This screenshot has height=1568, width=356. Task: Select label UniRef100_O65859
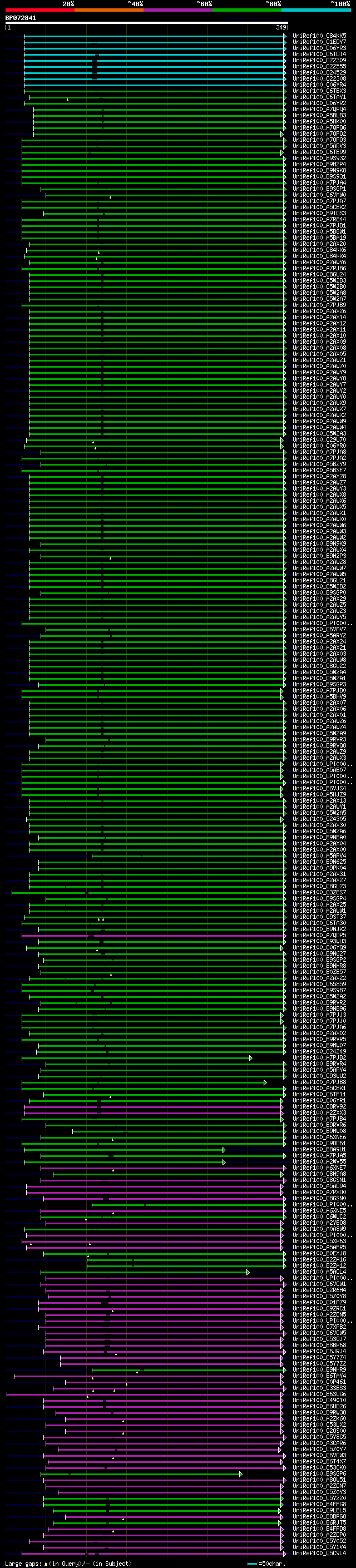pos(319,983)
